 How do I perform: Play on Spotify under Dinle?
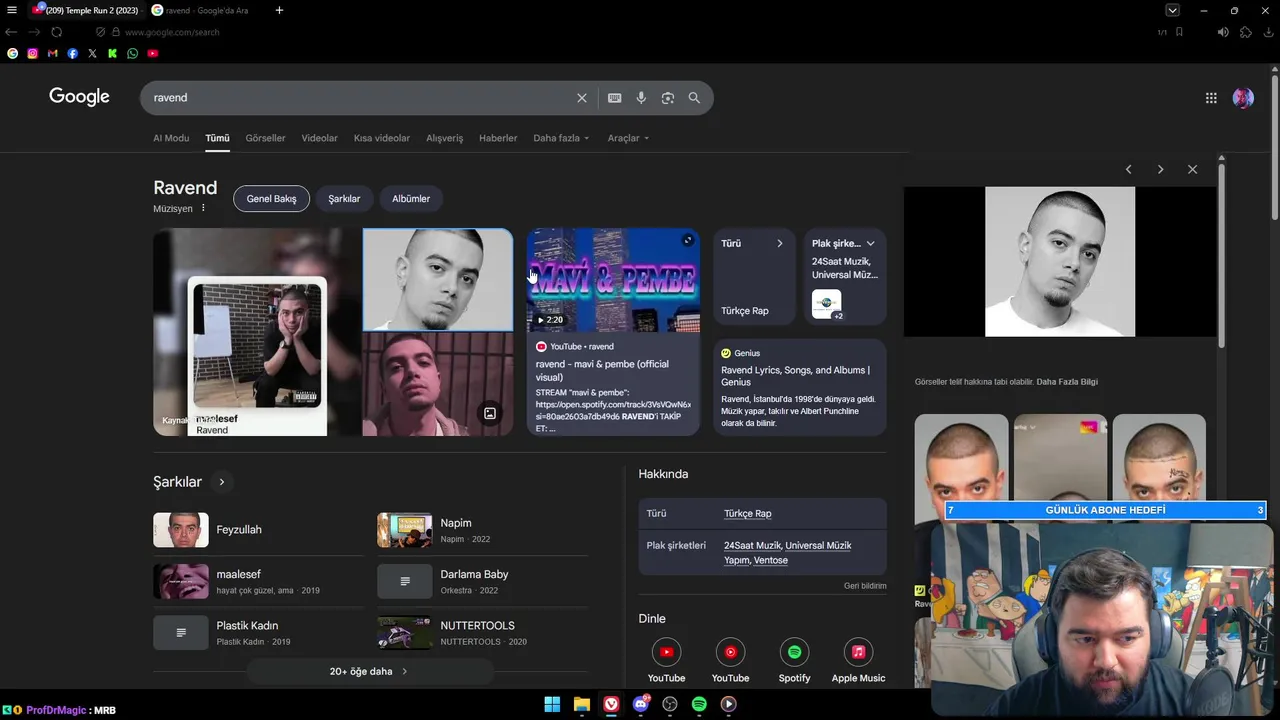(794, 661)
